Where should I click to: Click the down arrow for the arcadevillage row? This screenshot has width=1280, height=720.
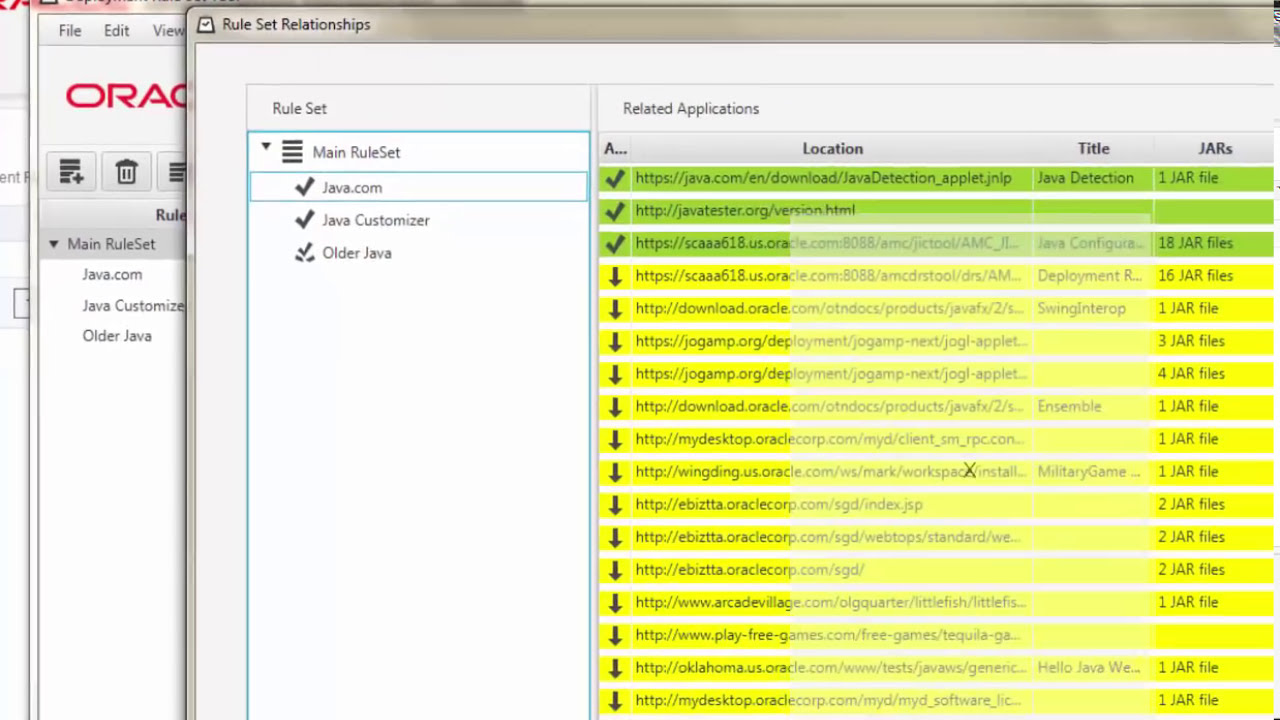tap(615, 603)
